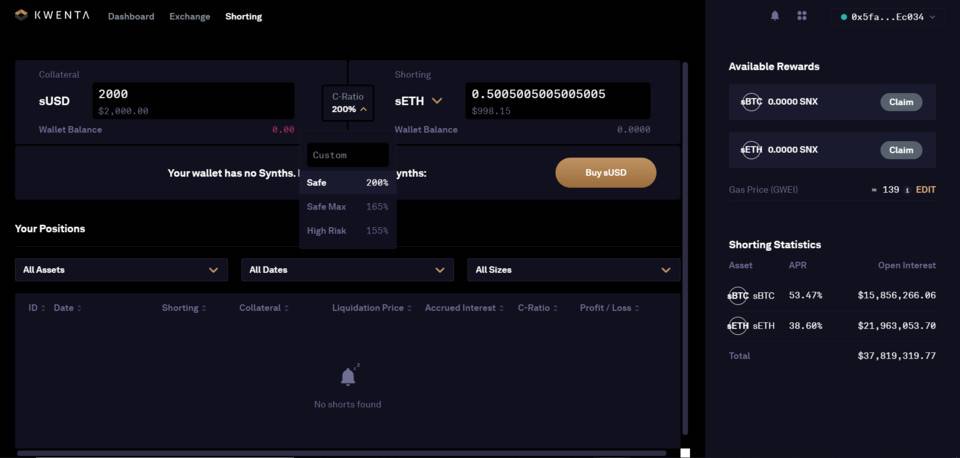Click the shorting Wallet Balance 0.0000 value
This screenshot has width=960, height=458.
pos(634,130)
